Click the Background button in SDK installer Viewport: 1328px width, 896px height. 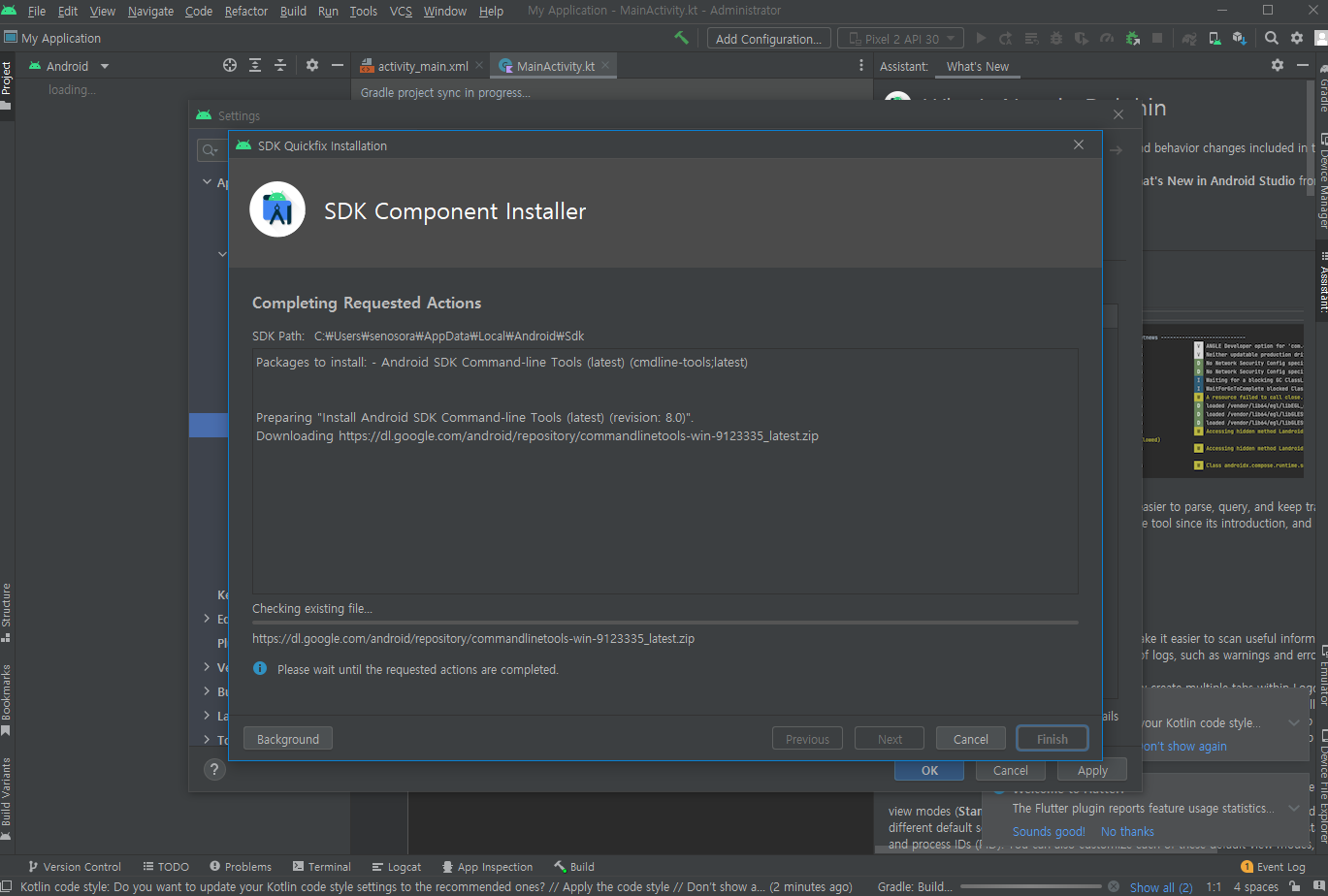288,738
